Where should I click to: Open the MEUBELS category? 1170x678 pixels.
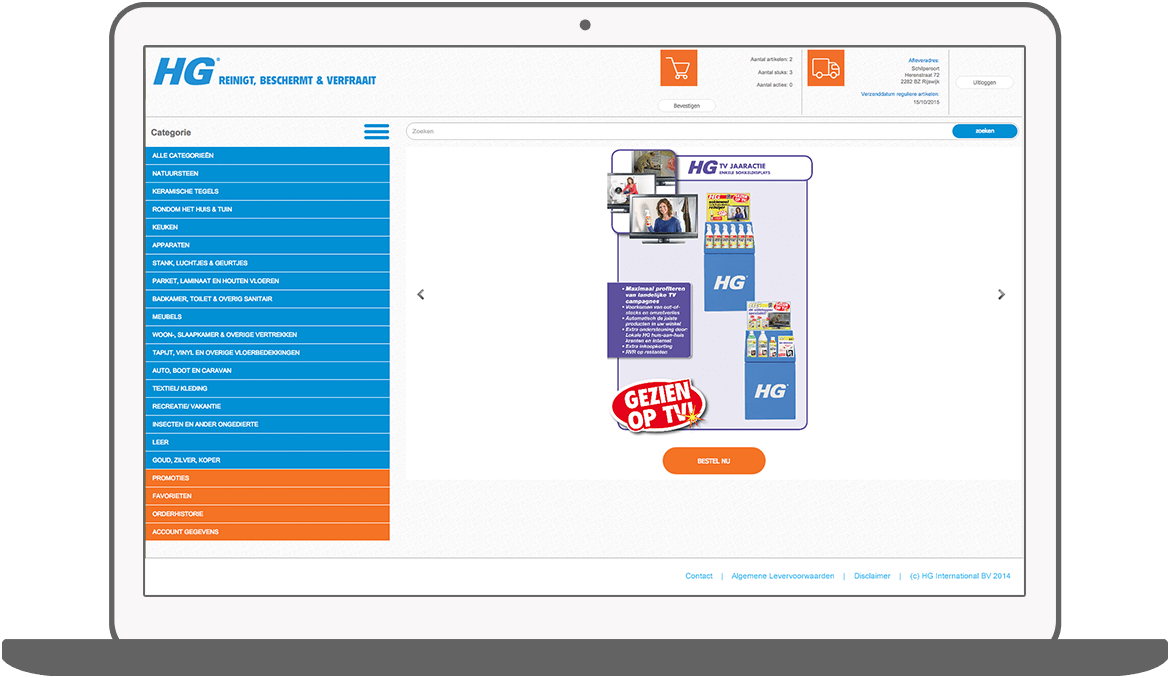[x=267, y=317]
